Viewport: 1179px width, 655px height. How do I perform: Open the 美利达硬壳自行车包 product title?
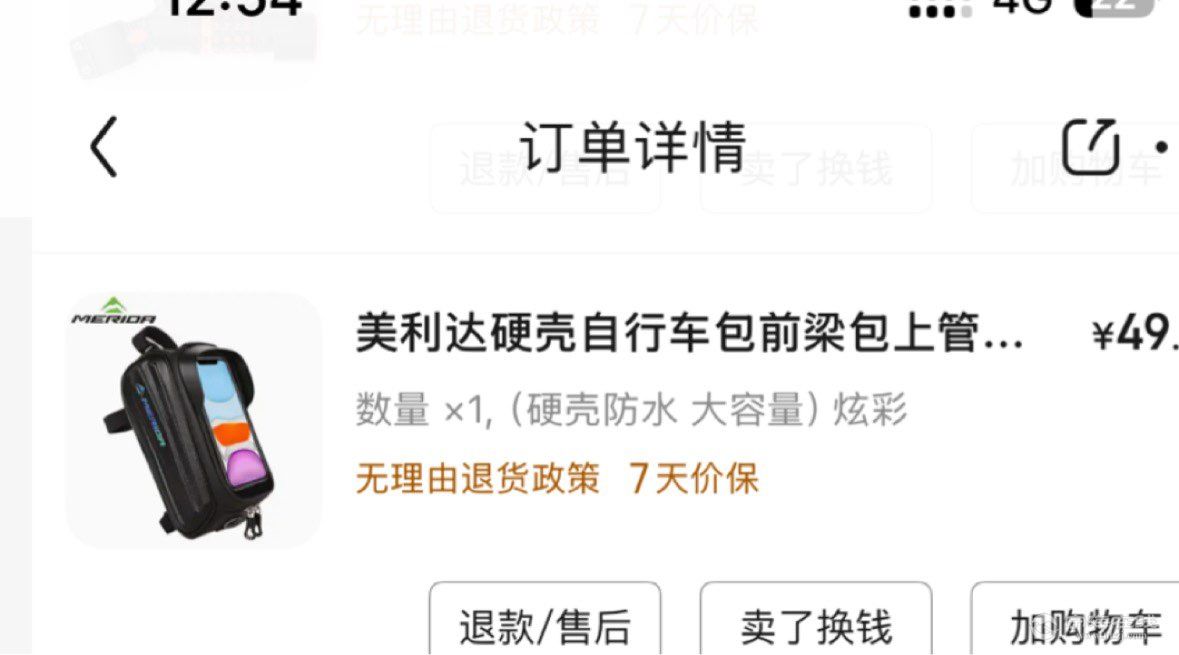(x=690, y=332)
